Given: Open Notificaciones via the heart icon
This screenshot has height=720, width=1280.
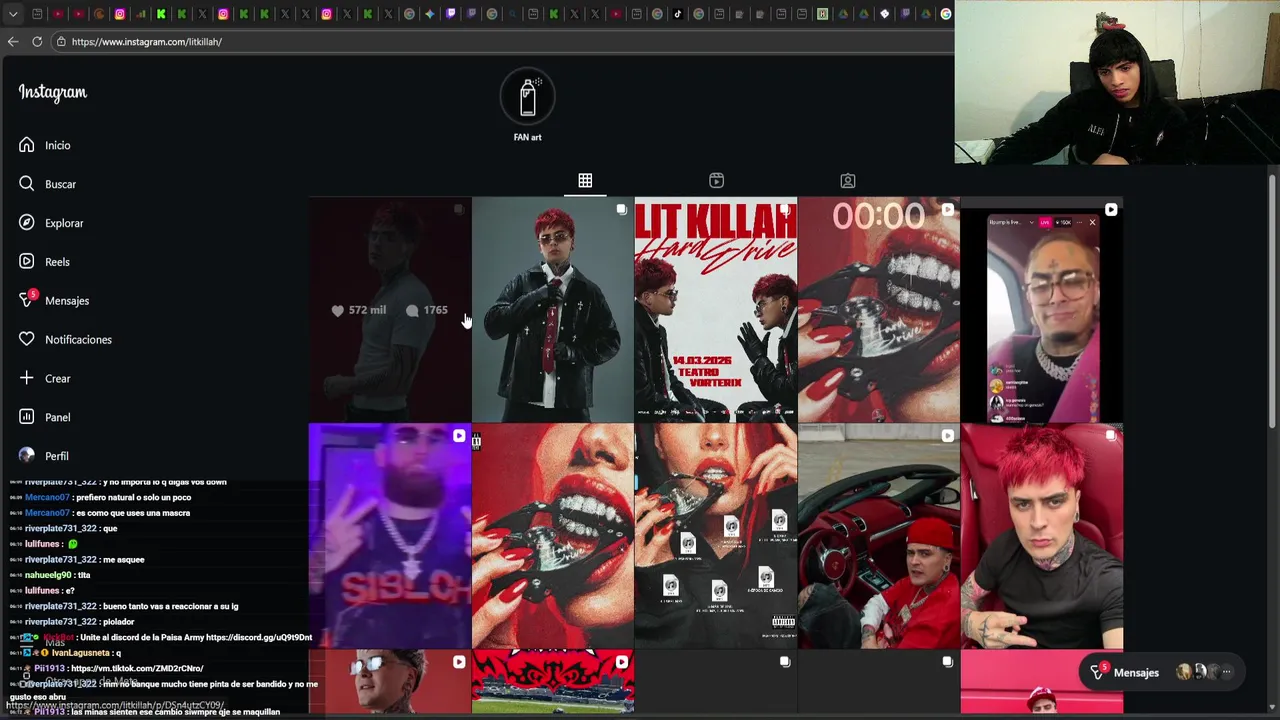Looking at the screenshot, I should [27, 340].
